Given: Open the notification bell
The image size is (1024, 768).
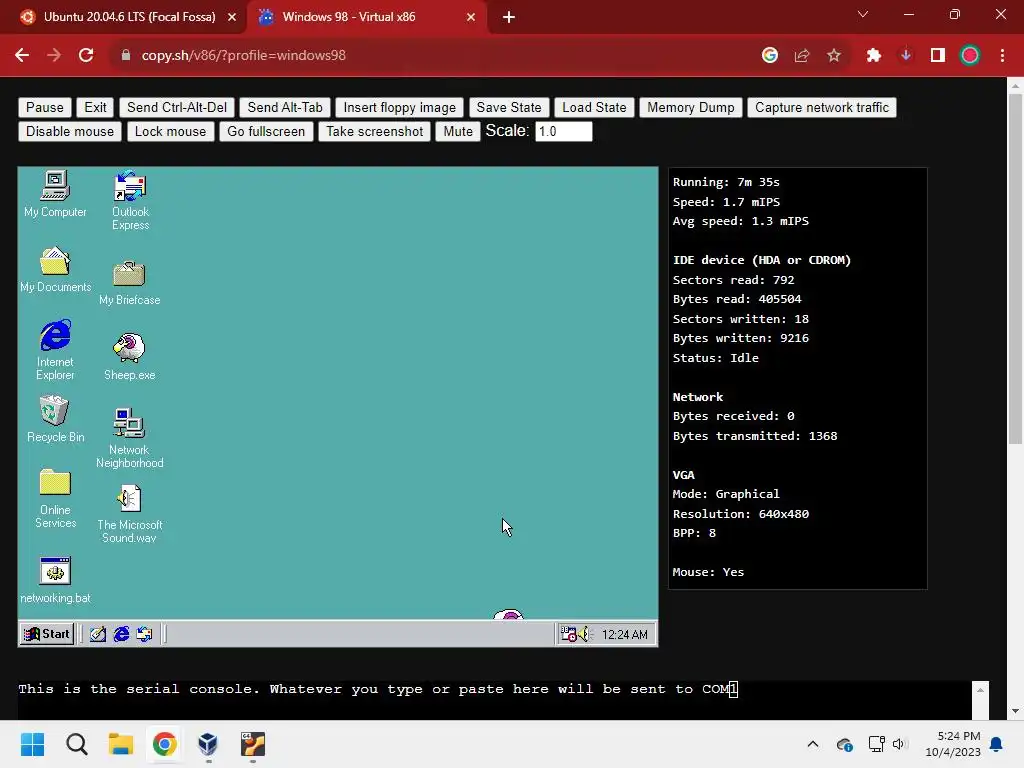Looking at the screenshot, I should (x=997, y=744).
